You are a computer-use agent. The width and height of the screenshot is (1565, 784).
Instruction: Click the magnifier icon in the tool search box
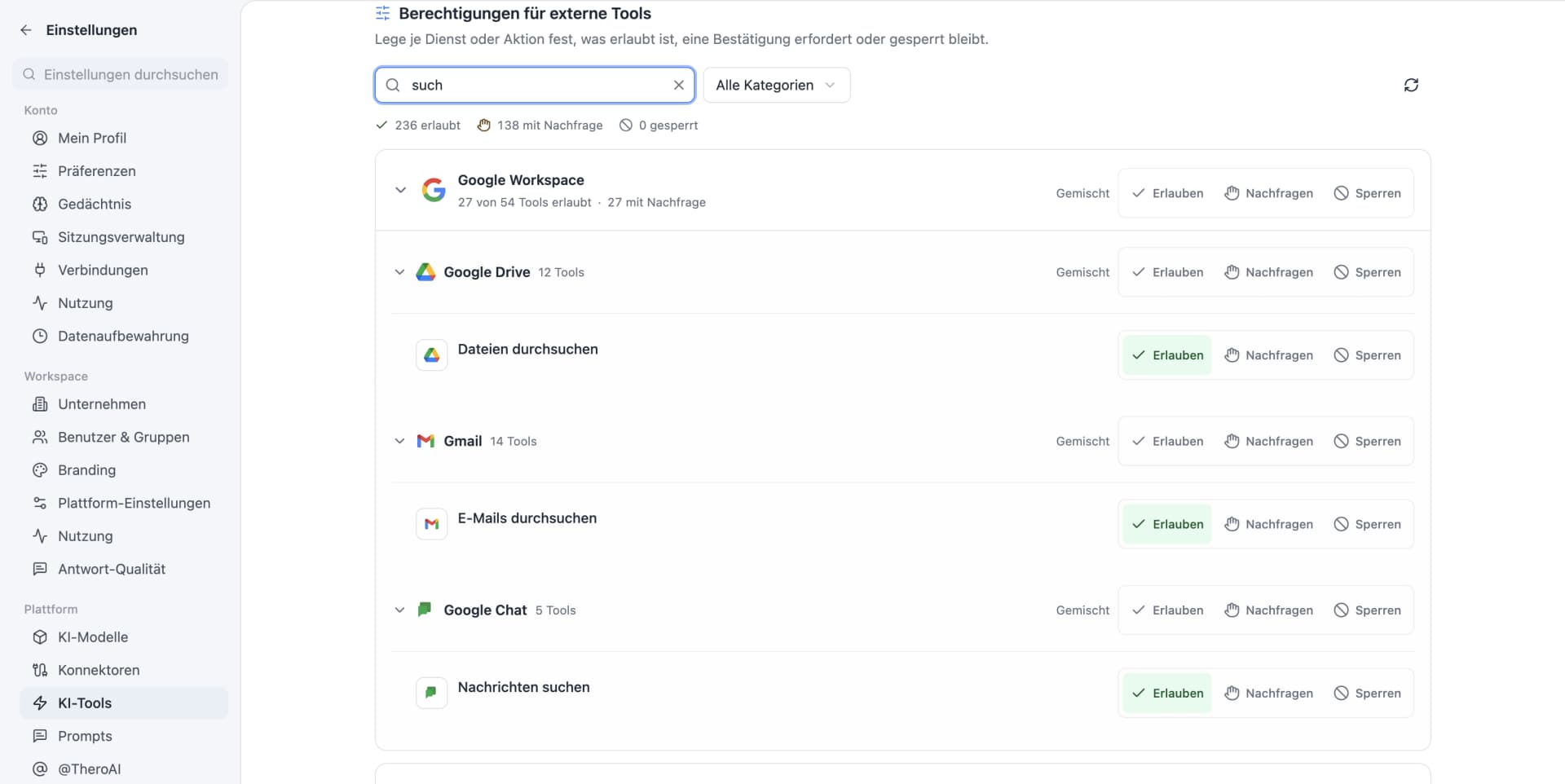coord(393,85)
